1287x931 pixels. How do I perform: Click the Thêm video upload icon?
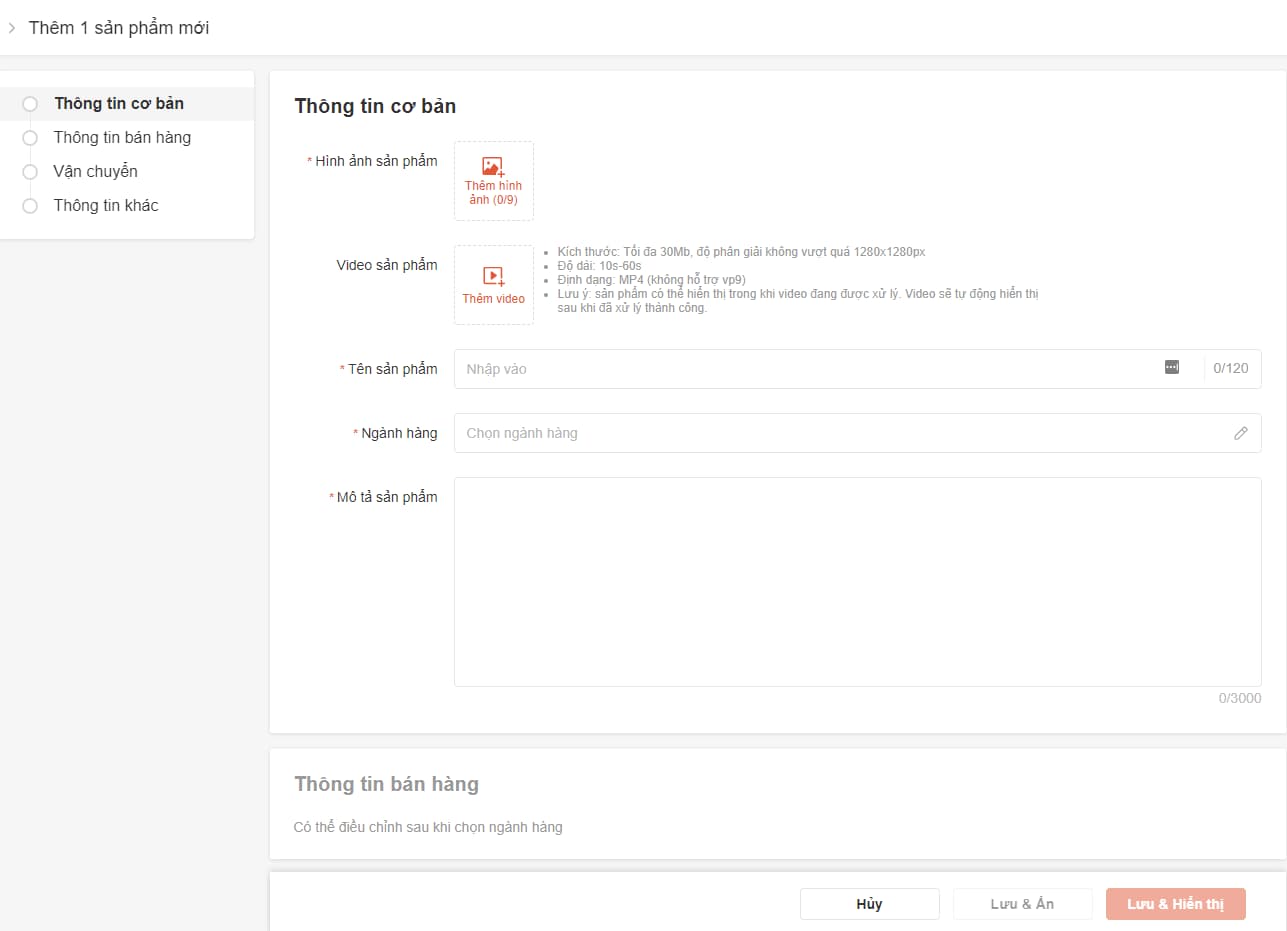493,275
